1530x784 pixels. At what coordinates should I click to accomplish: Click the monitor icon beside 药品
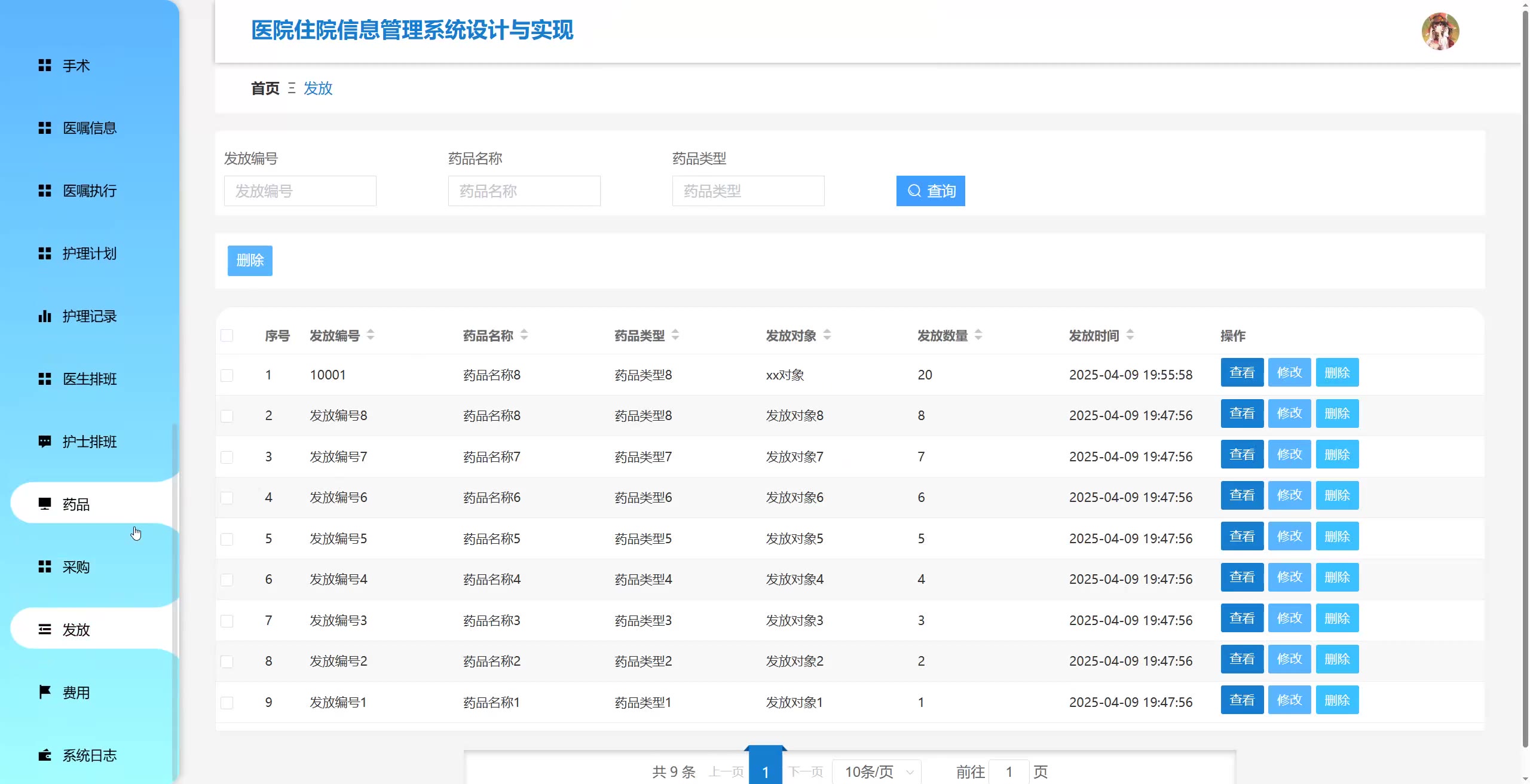point(45,504)
